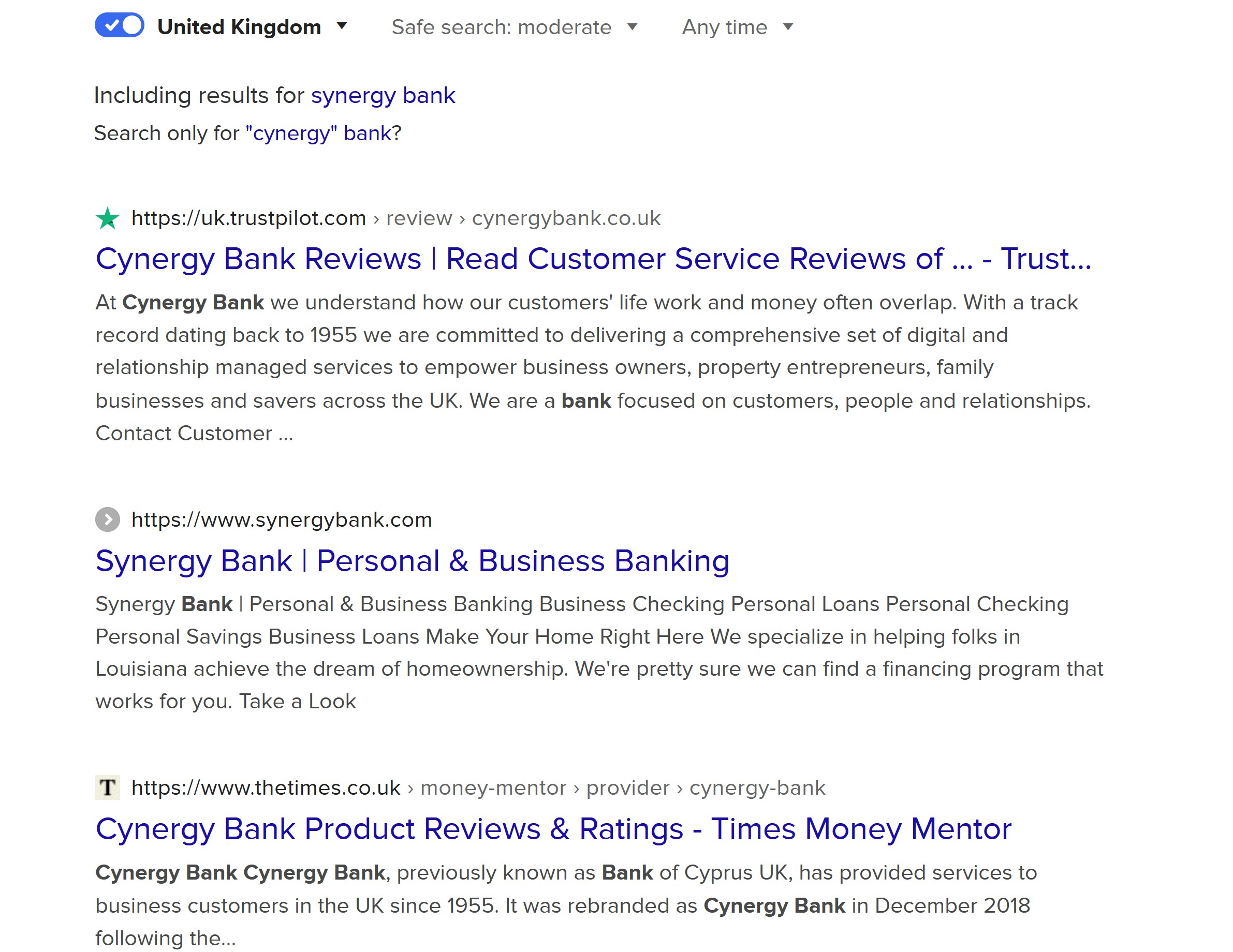This screenshot has width=1233, height=952.
Task: Click the Trustpilot green star favicon
Action: [x=107, y=218]
